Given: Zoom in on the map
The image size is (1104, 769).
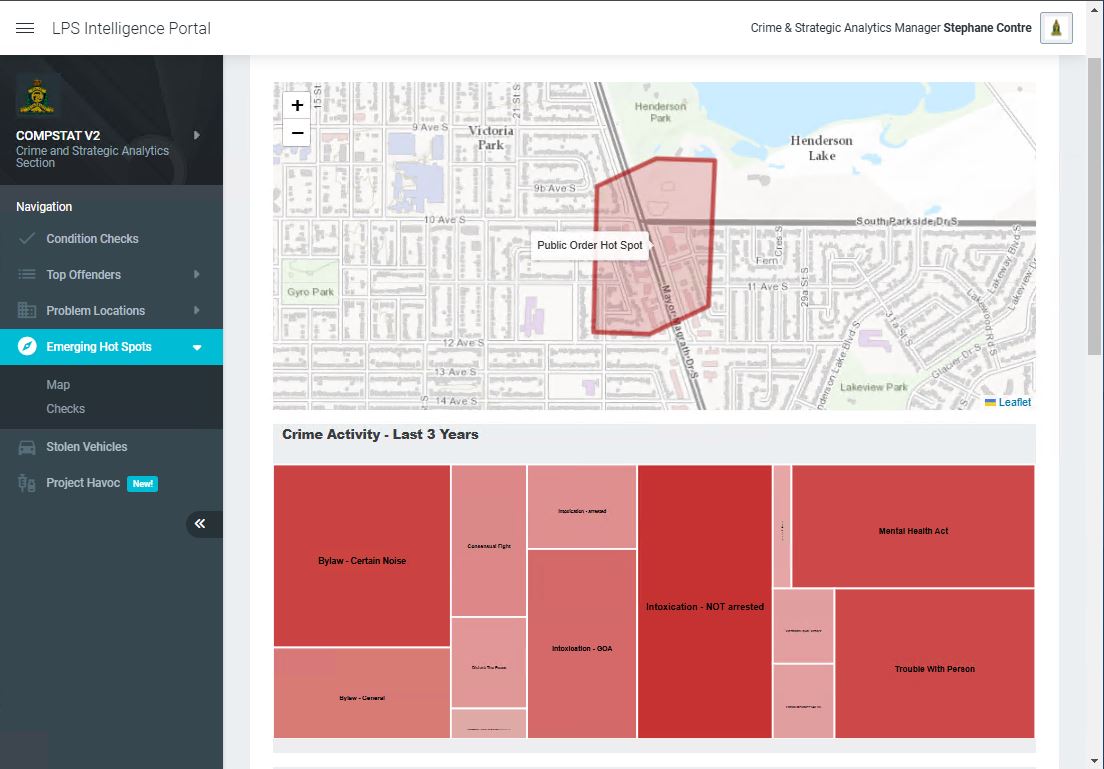Looking at the screenshot, I should click(297, 106).
